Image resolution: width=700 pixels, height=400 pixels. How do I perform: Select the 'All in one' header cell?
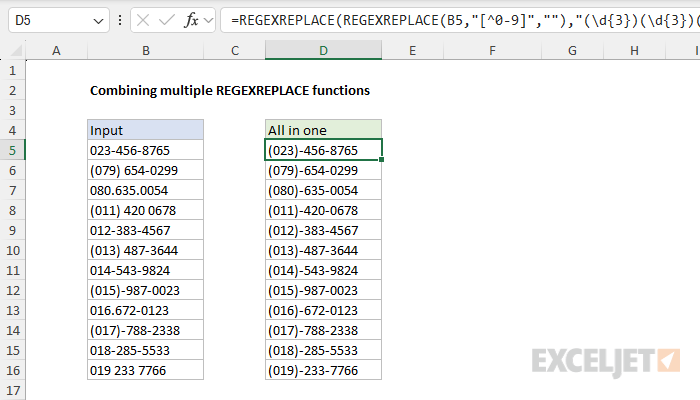(323, 130)
